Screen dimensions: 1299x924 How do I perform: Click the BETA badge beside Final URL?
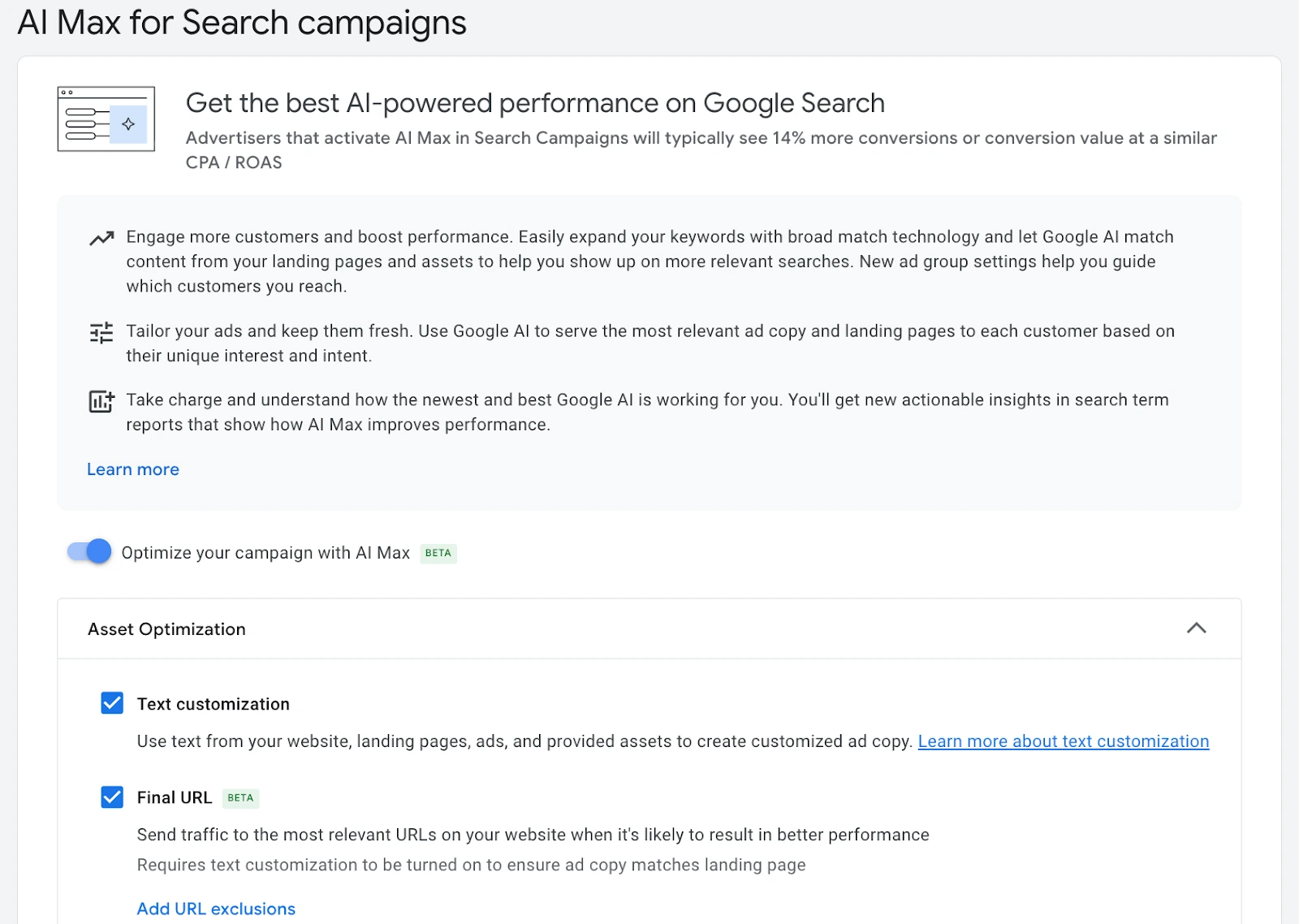240,798
